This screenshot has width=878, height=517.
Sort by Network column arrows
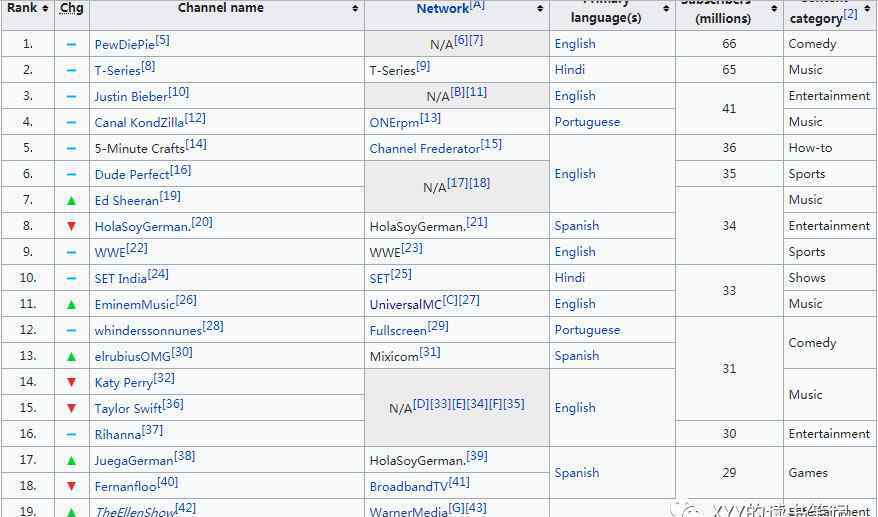[540, 8]
